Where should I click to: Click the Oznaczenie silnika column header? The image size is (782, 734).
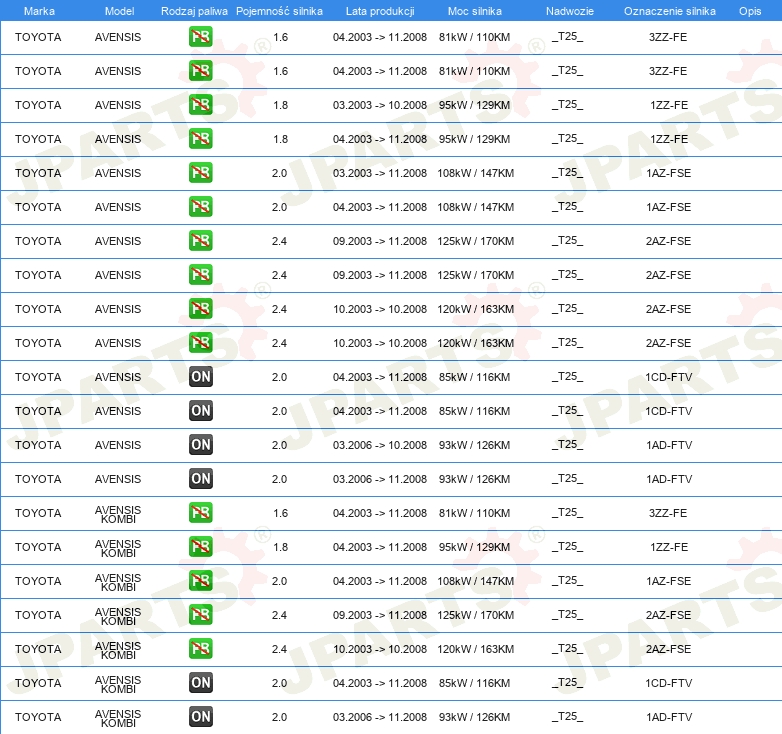coord(670,11)
